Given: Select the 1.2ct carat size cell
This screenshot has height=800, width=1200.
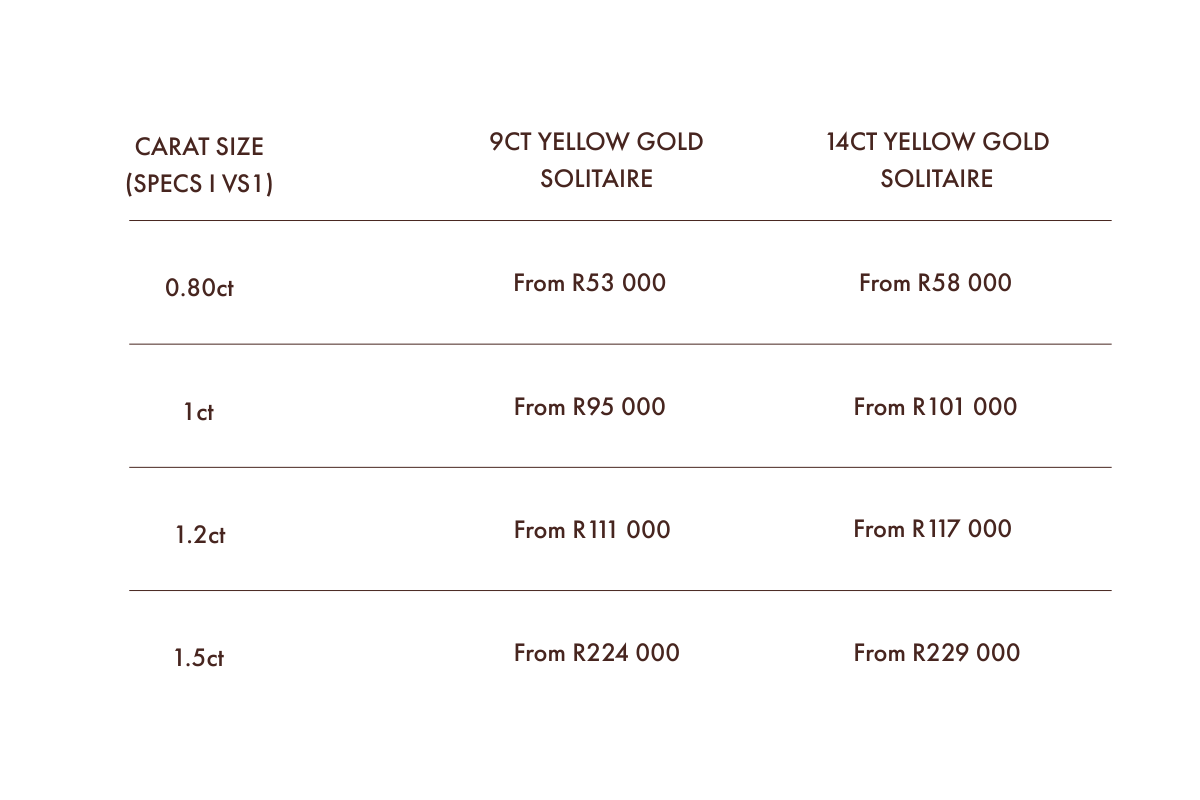Looking at the screenshot, I should [x=200, y=535].
